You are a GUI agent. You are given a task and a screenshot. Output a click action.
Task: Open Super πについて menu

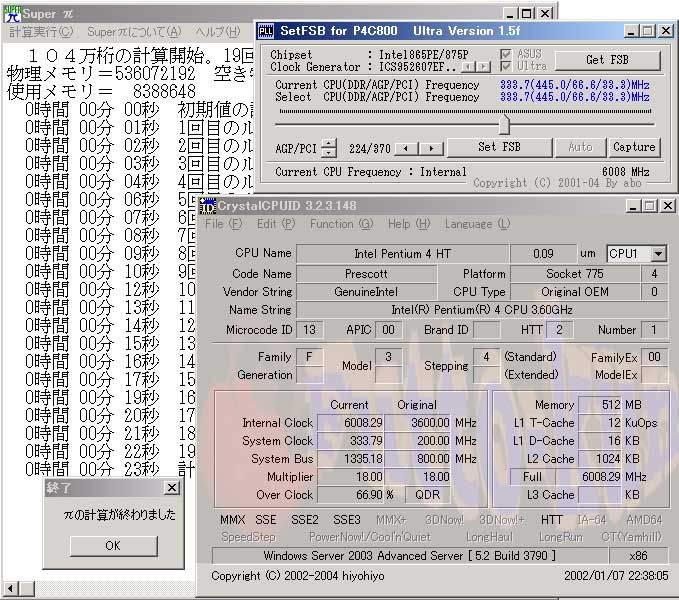click(x=134, y=32)
